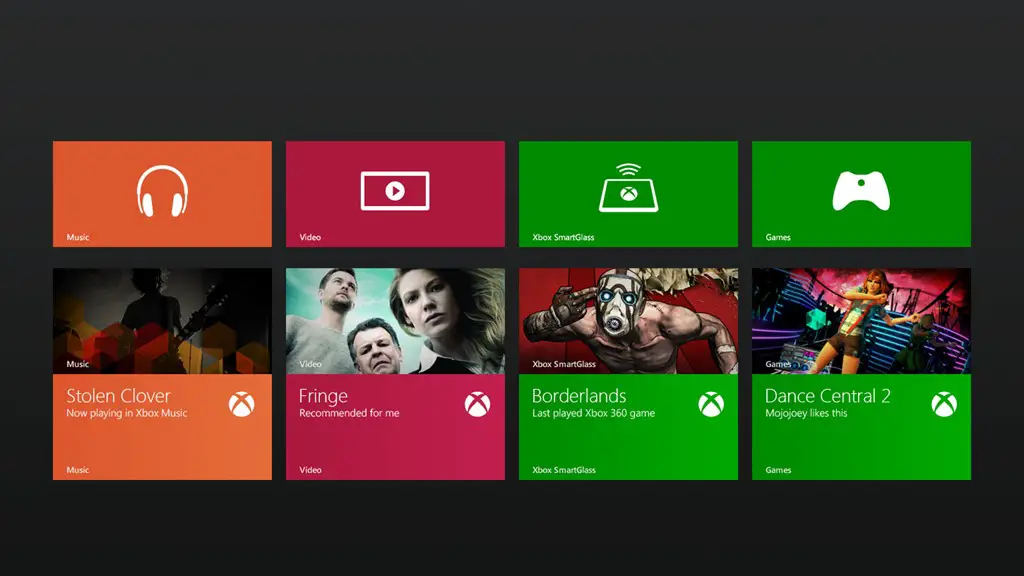Open the Stolen Clover guitarist artwork
Viewport: 1024px width, 576px height.
pyautogui.click(x=162, y=321)
